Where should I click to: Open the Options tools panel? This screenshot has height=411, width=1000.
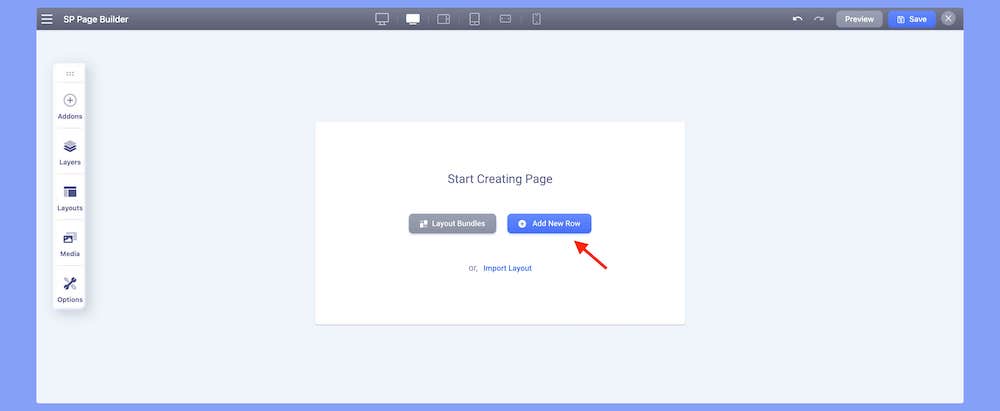70,289
